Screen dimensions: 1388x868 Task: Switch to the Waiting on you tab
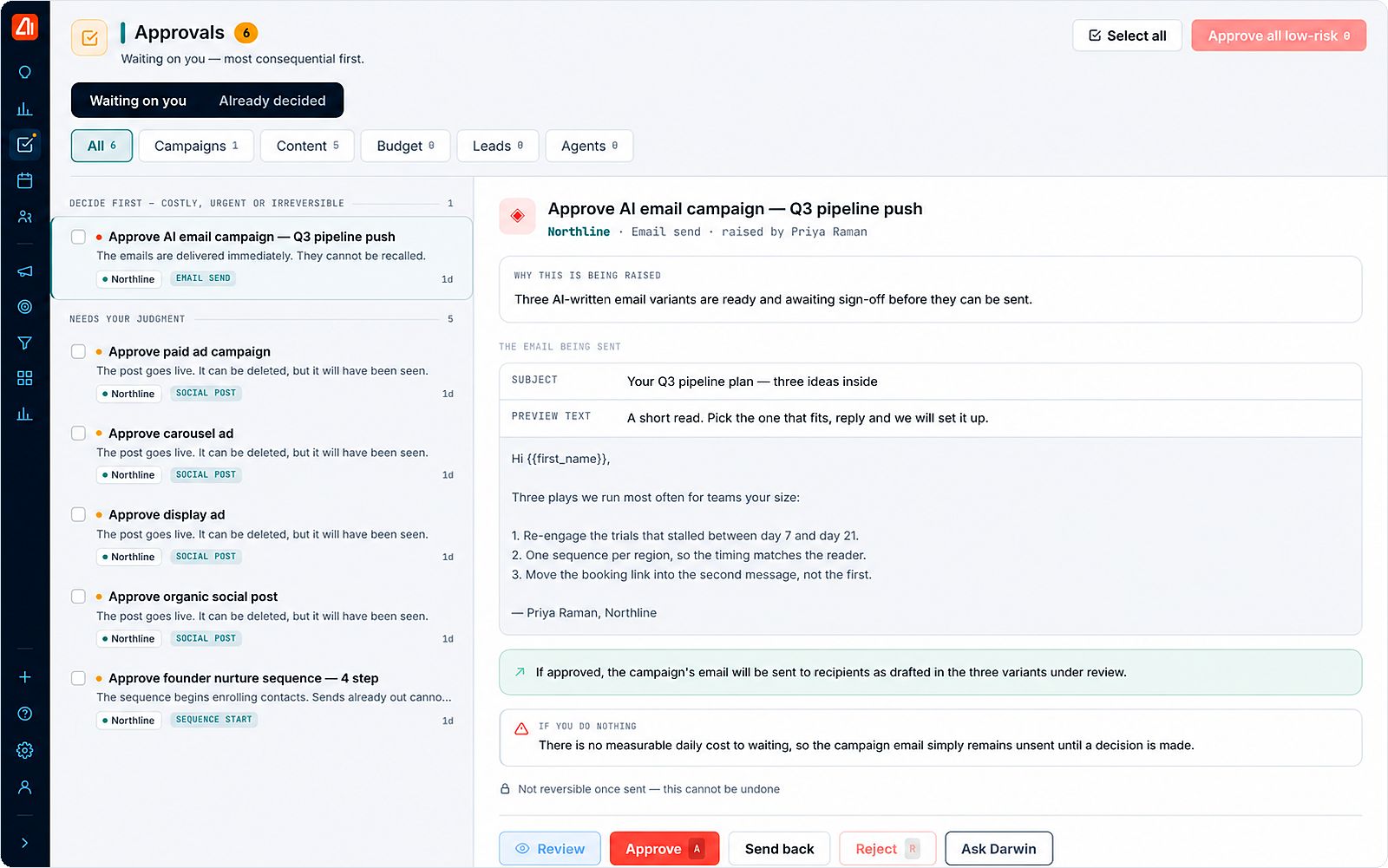[x=138, y=101]
